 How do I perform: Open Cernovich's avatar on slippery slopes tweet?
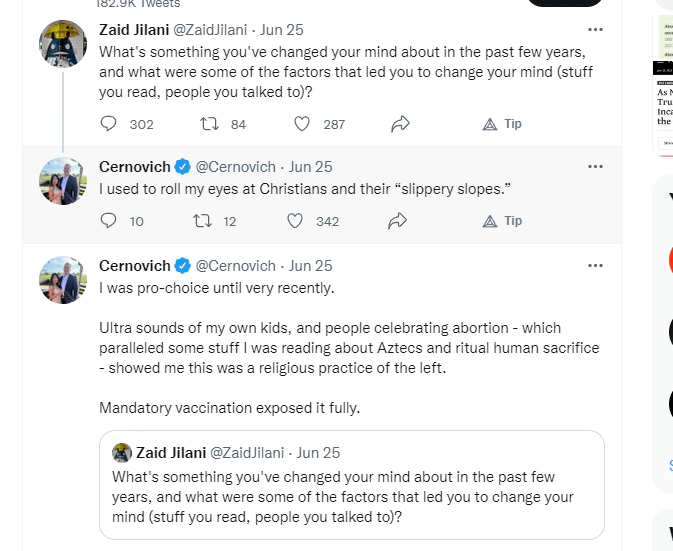click(62, 181)
